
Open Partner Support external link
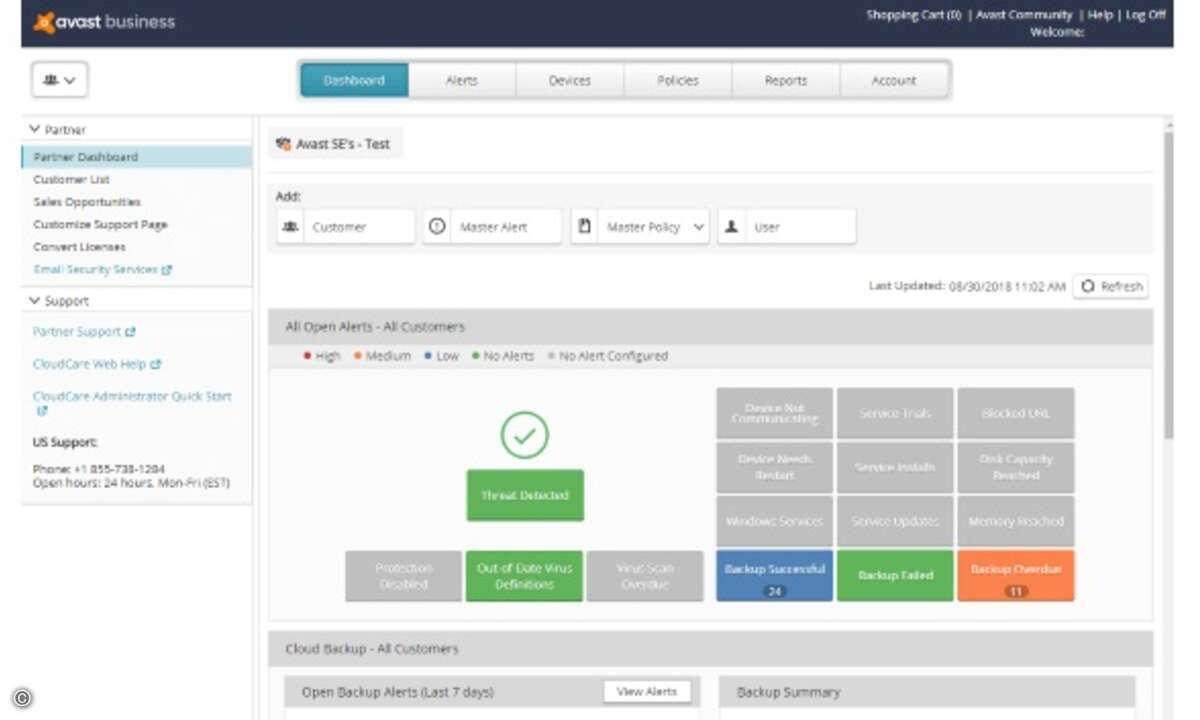point(84,332)
